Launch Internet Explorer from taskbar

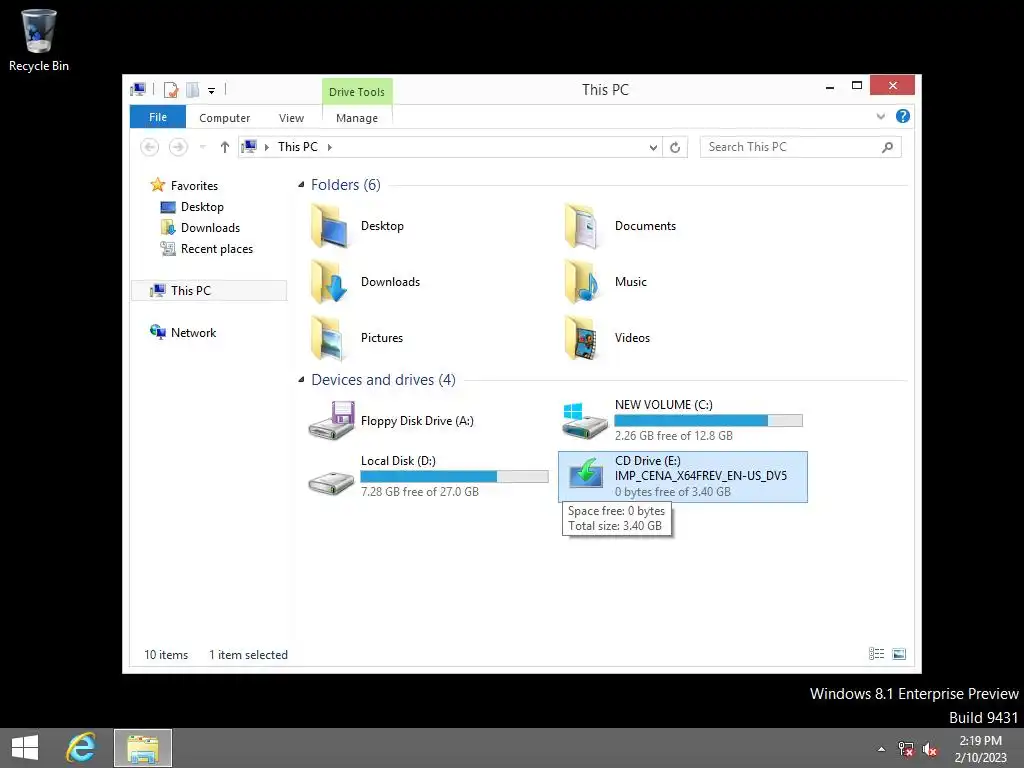pyautogui.click(x=81, y=748)
